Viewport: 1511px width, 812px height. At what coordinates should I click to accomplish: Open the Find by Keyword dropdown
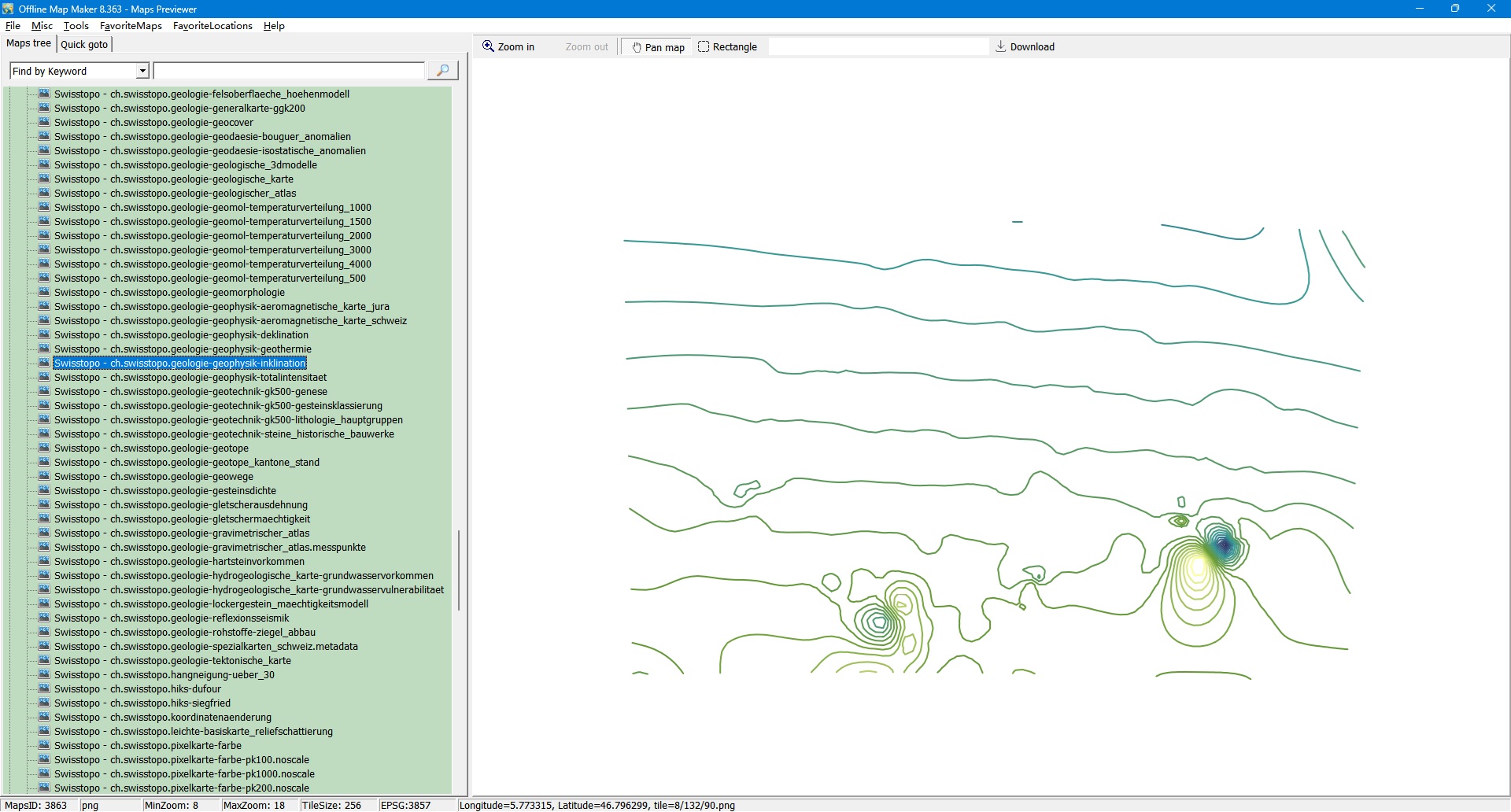pyautogui.click(x=142, y=71)
